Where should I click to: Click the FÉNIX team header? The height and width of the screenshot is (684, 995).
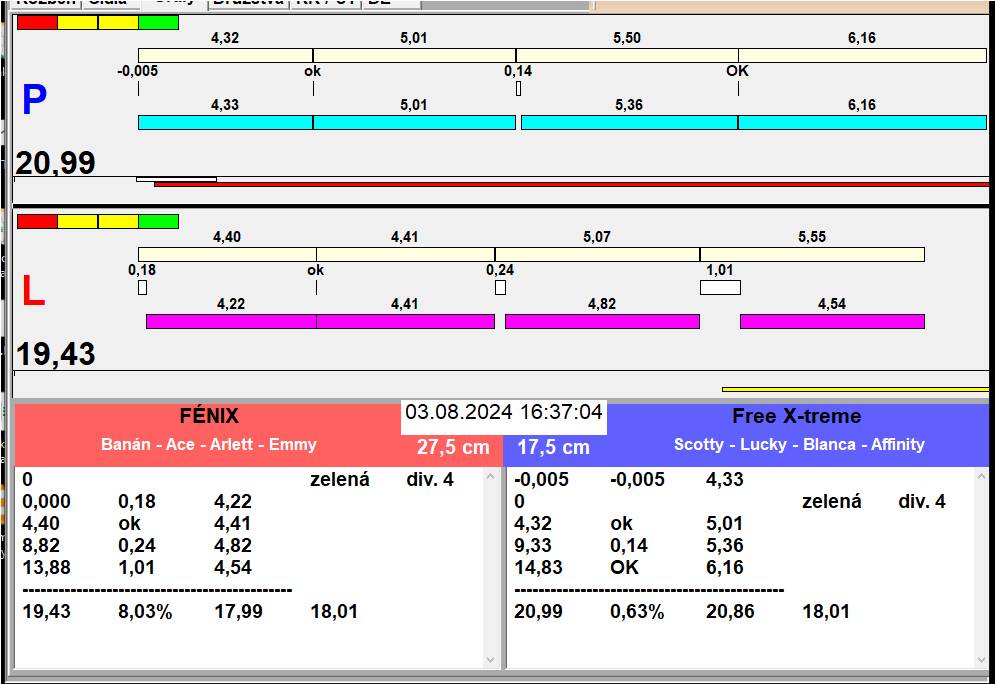point(209,417)
